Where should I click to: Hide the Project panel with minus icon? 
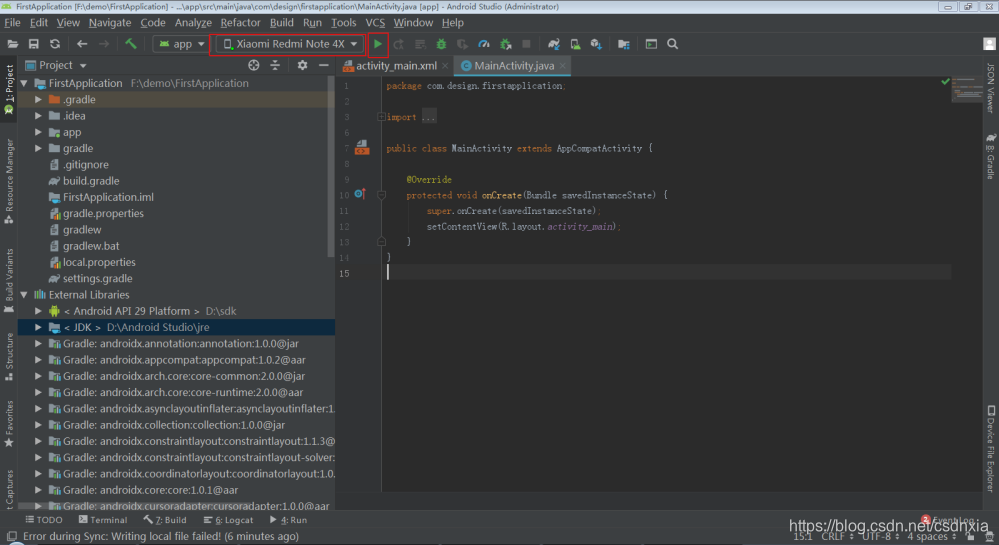pos(324,65)
